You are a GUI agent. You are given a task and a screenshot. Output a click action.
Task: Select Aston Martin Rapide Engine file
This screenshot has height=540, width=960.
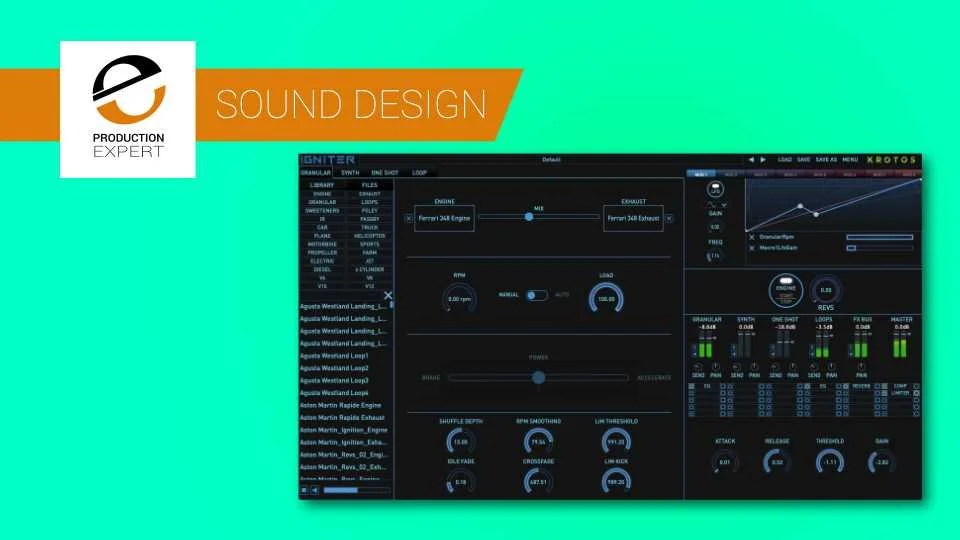click(340, 405)
